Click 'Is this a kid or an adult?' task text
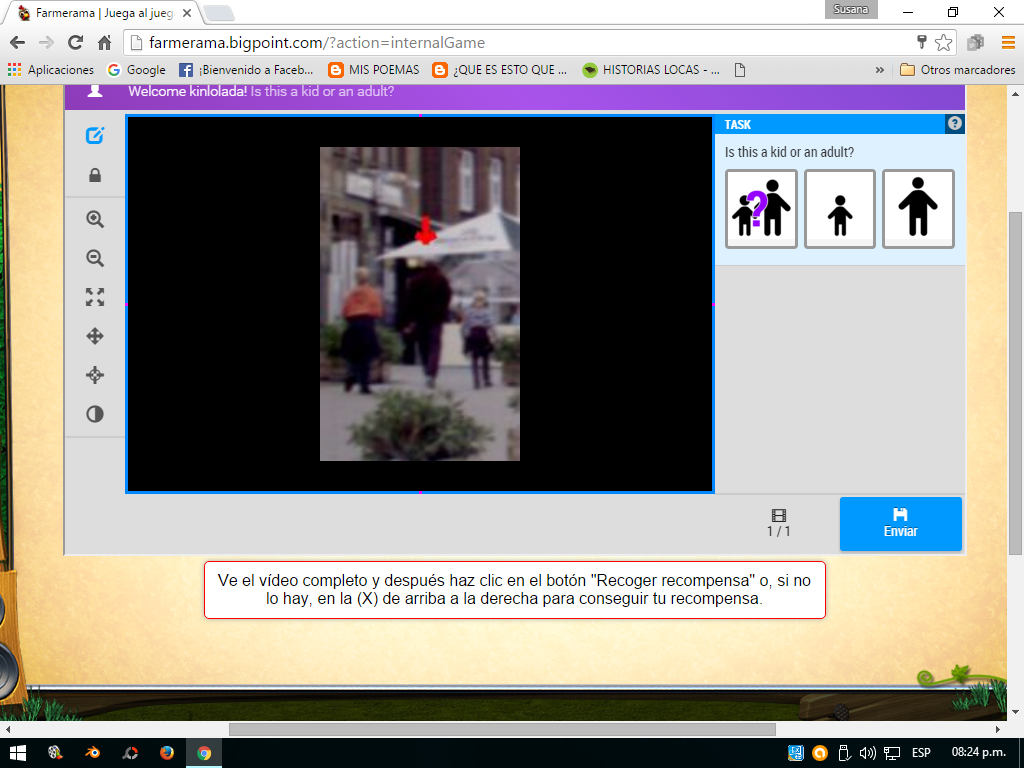 tap(789, 152)
